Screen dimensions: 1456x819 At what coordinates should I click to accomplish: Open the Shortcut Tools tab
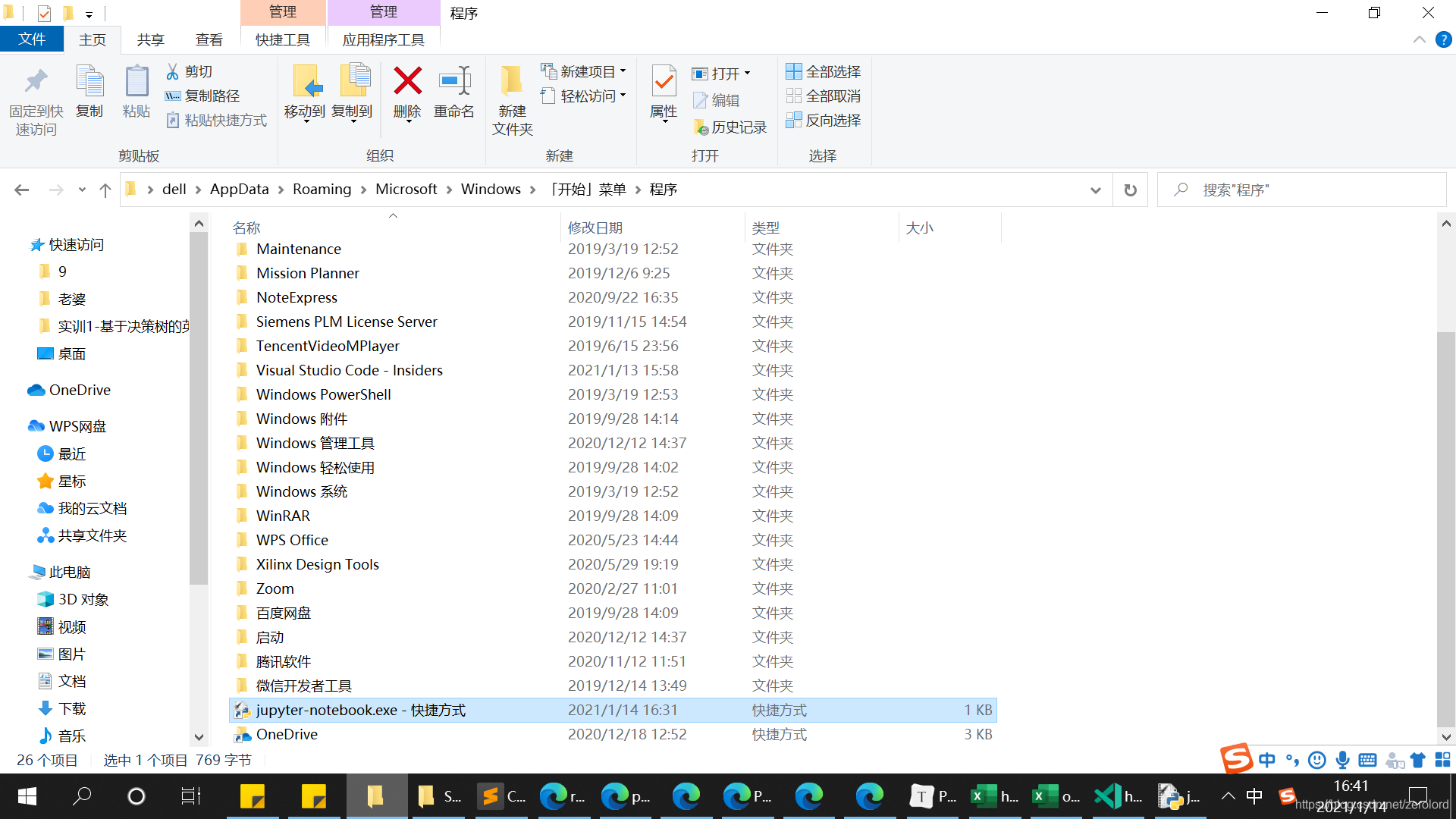coord(283,39)
